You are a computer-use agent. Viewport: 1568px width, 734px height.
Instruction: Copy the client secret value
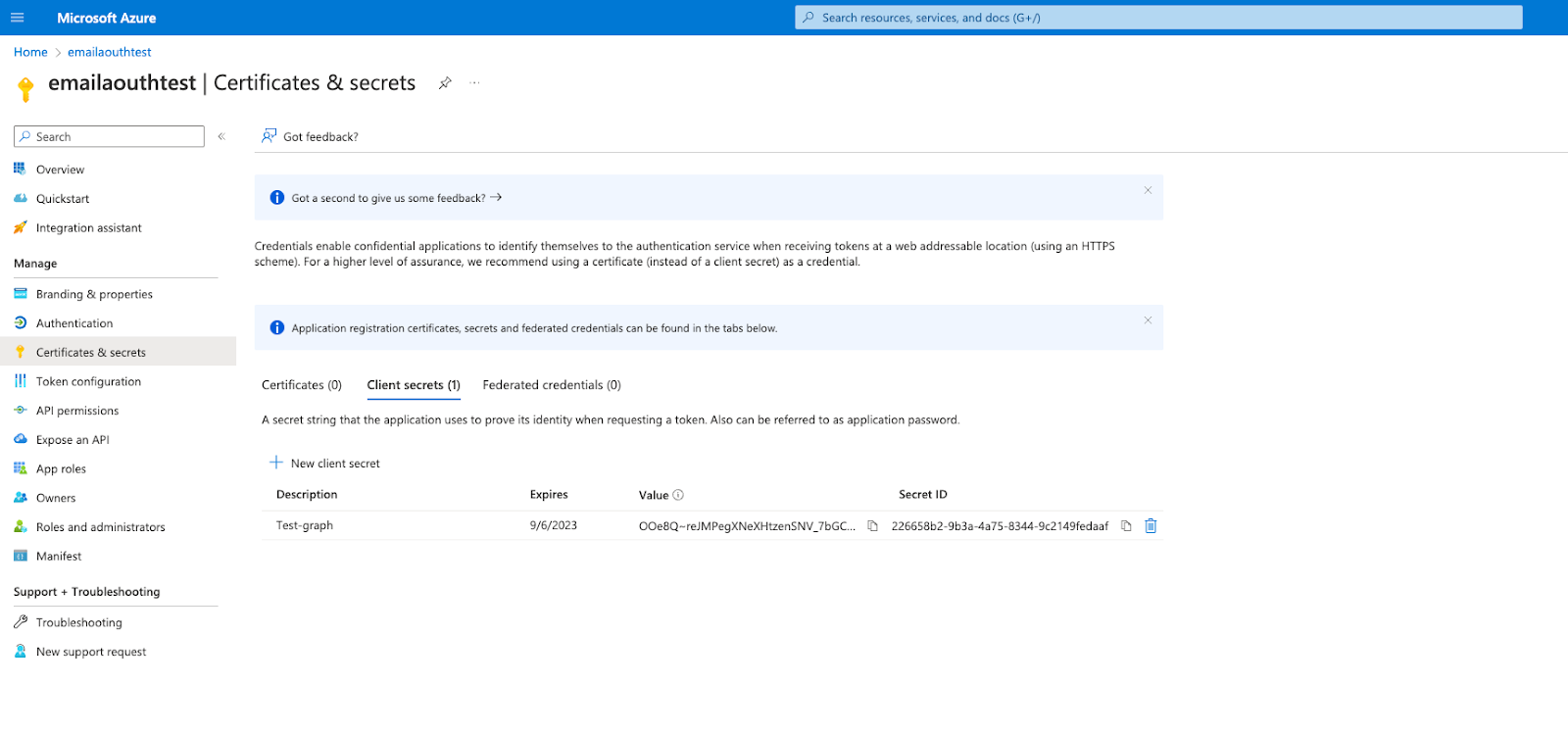(872, 526)
